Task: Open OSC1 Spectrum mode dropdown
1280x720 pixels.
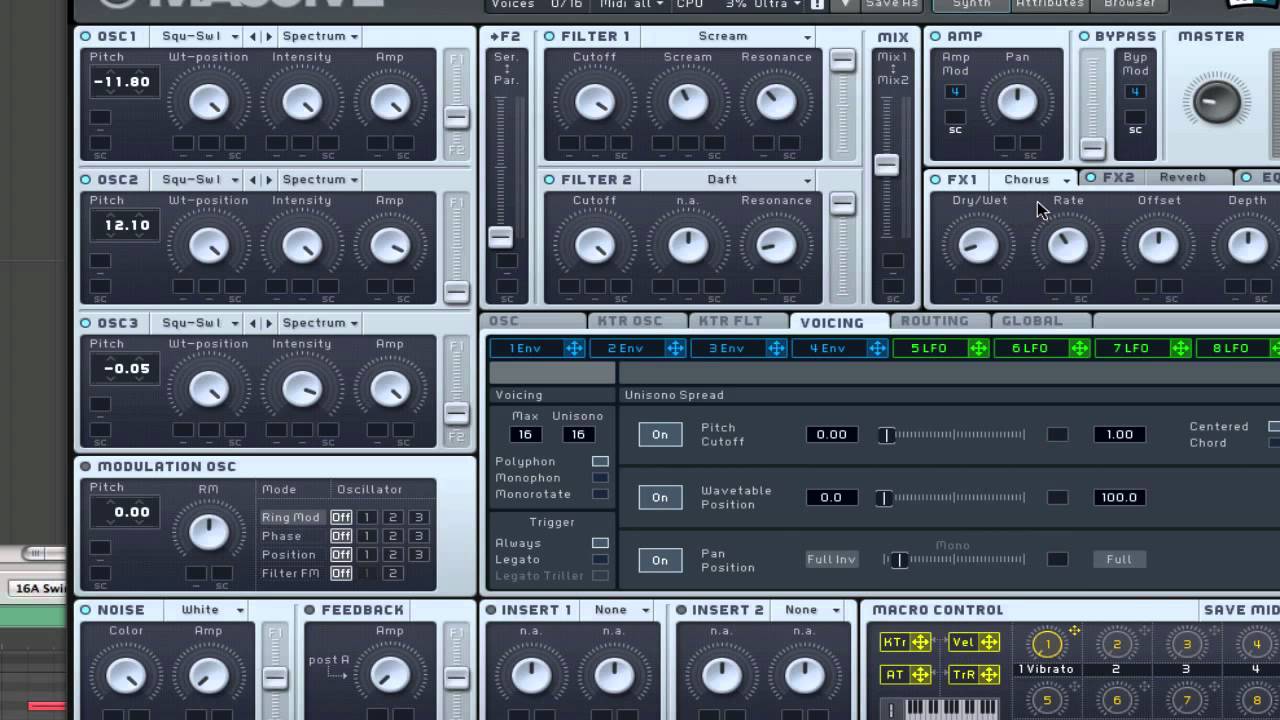Action: pos(320,36)
